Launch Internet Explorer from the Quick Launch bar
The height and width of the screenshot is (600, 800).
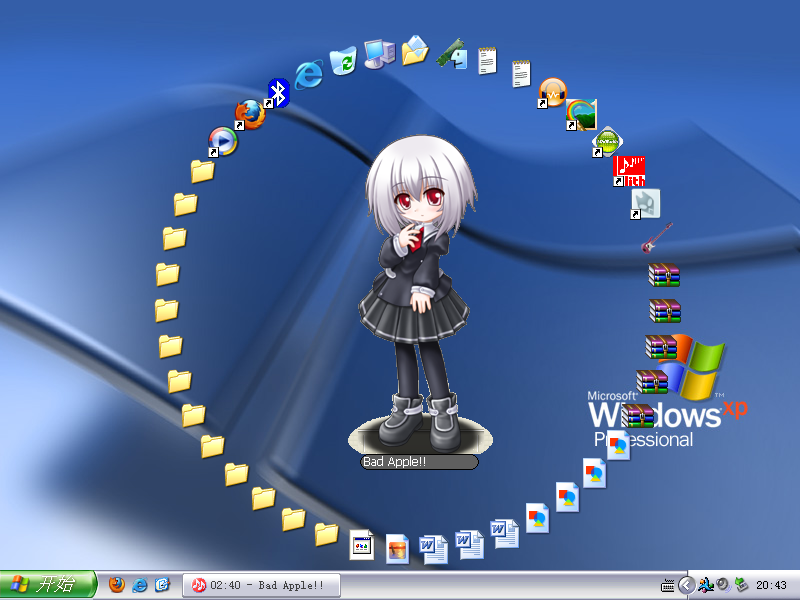click(139, 585)
